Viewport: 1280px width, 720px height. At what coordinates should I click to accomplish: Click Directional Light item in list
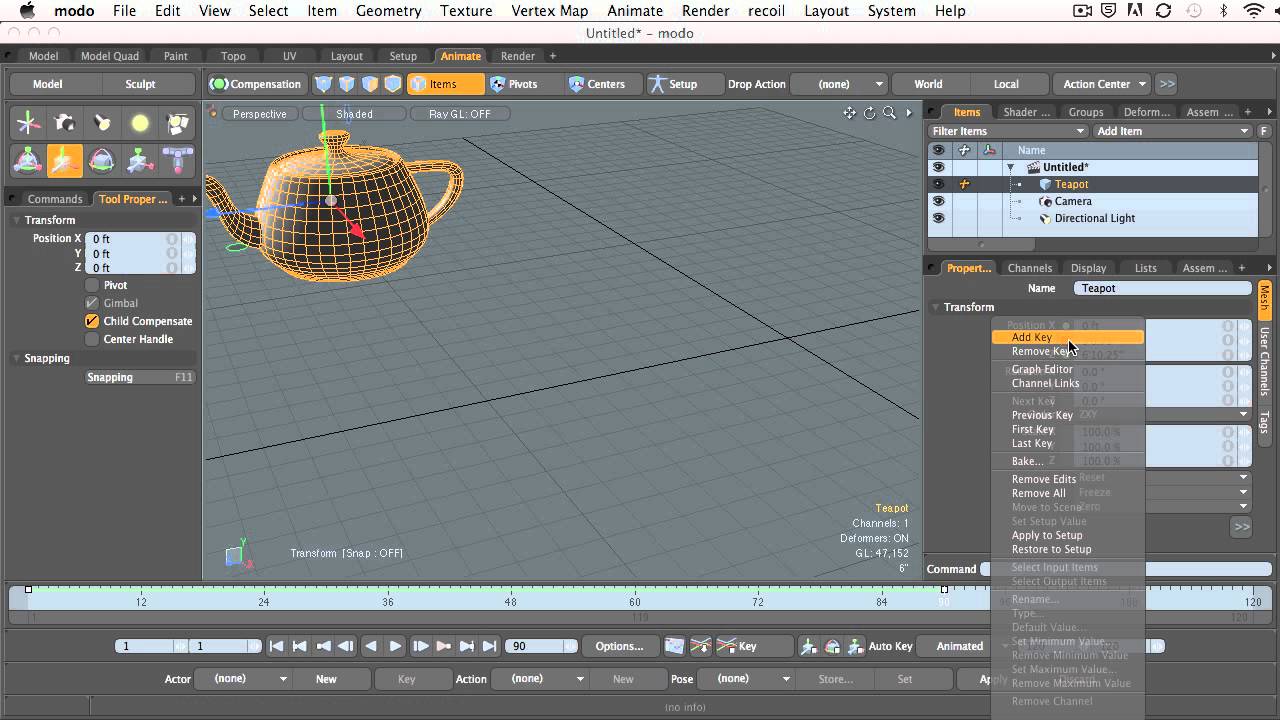(x=1094, y=218)
